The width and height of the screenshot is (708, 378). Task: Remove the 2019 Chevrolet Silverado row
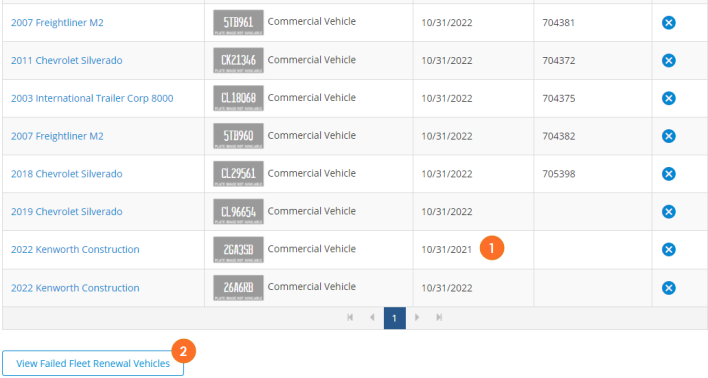coord(669,212)
